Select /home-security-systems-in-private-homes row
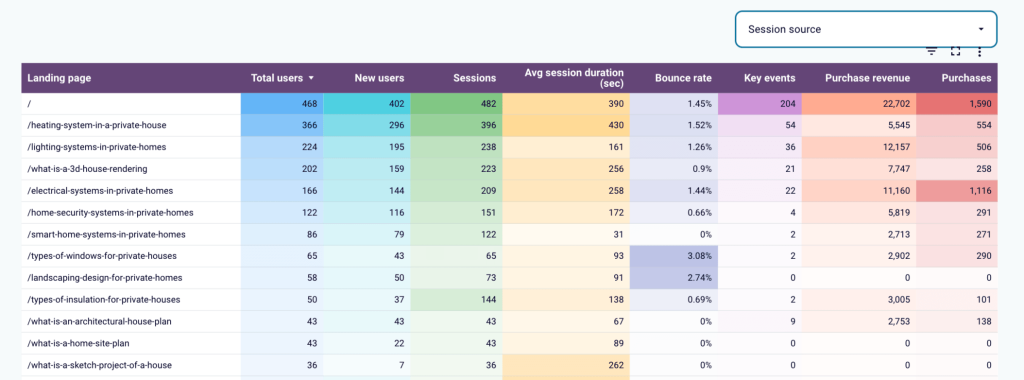1024x380 pixels. [x=509, y=213]
